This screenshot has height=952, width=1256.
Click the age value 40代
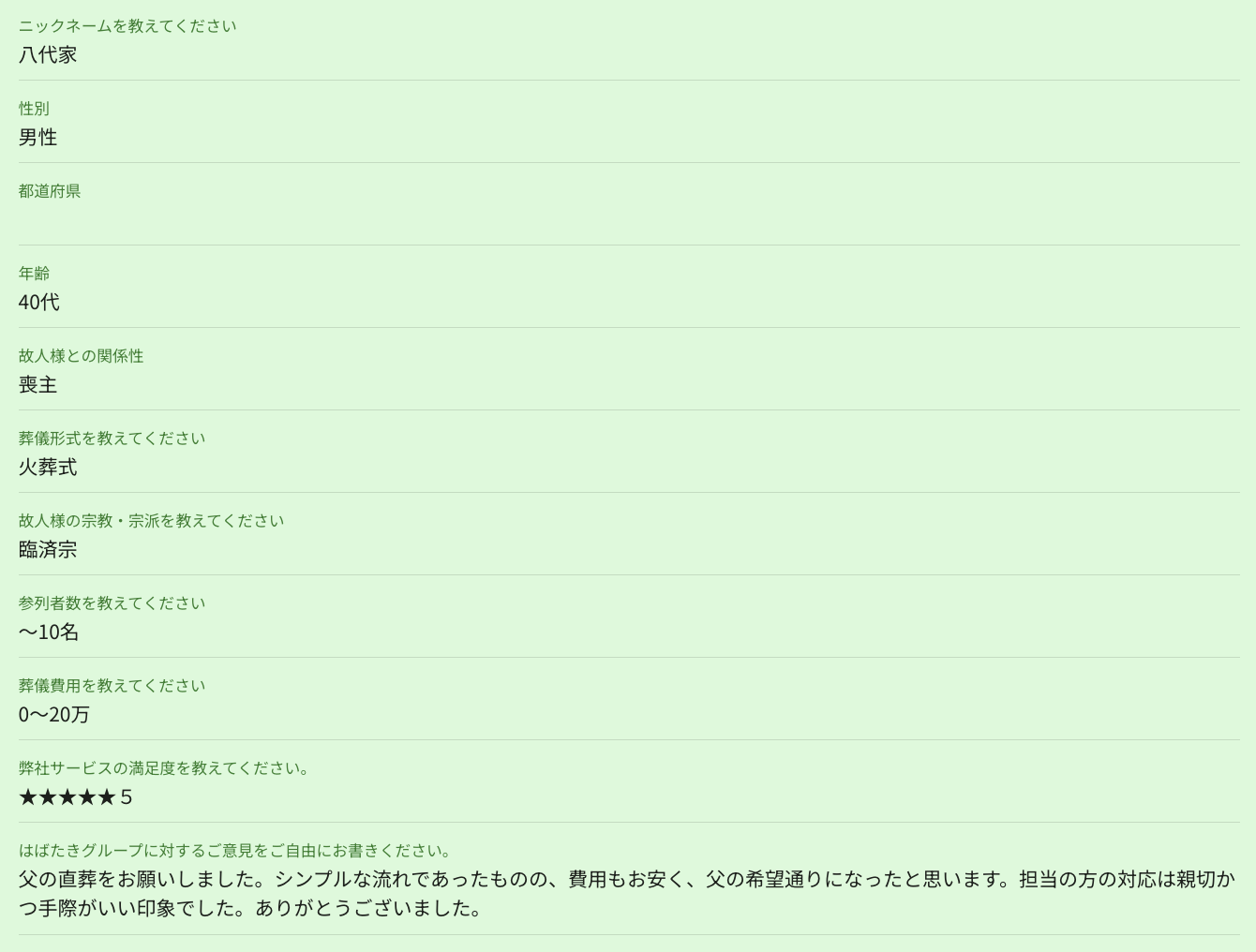[x=39, y=303]
